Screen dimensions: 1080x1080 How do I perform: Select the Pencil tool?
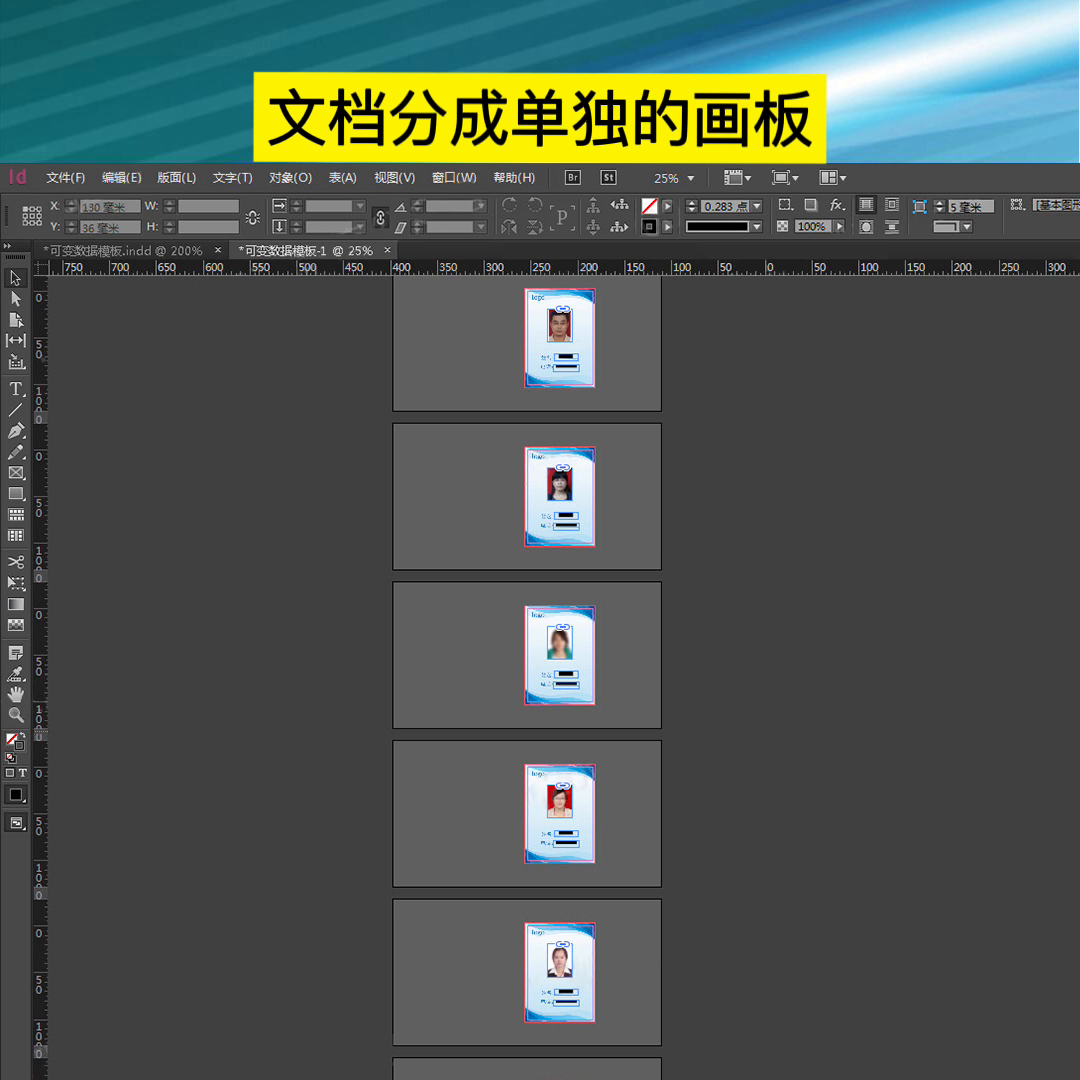click(16, 452)
